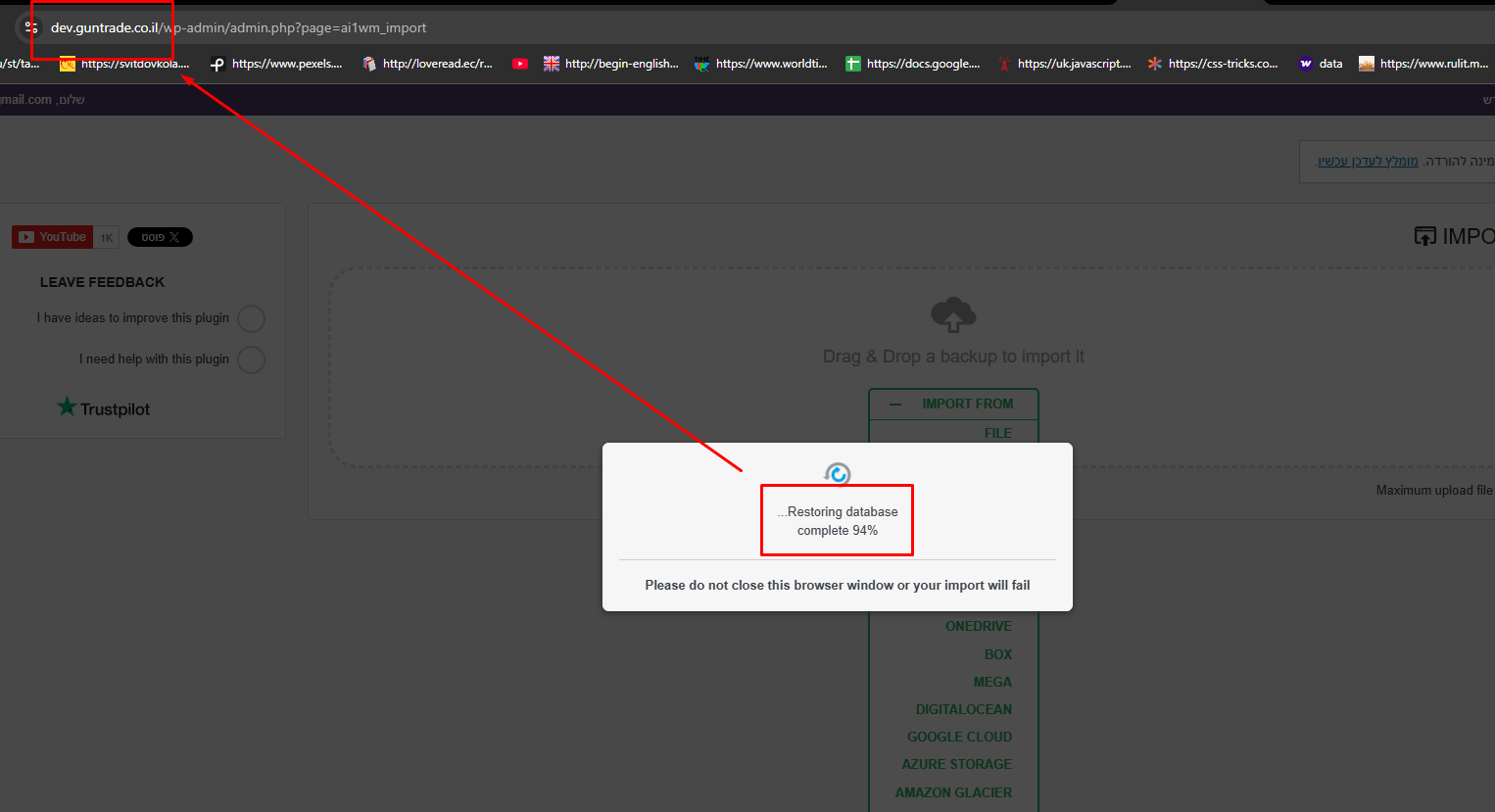Choose ONEDRIVE from import sources

click(x=978, y=626)
